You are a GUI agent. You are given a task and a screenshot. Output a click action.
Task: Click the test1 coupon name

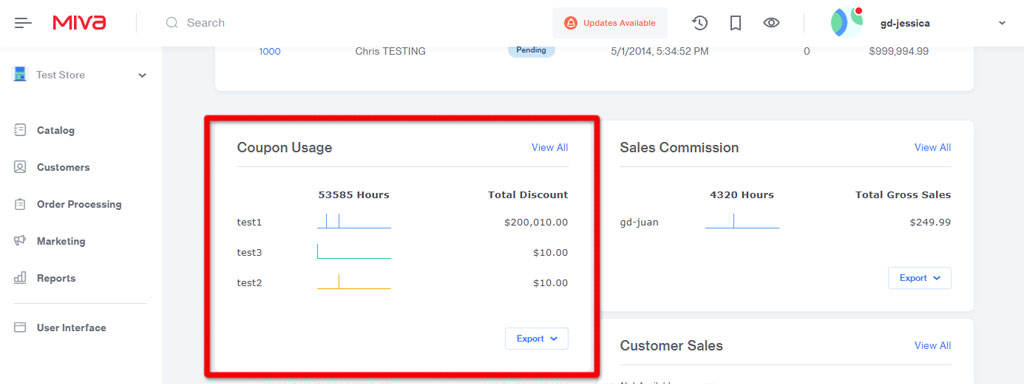249,222
